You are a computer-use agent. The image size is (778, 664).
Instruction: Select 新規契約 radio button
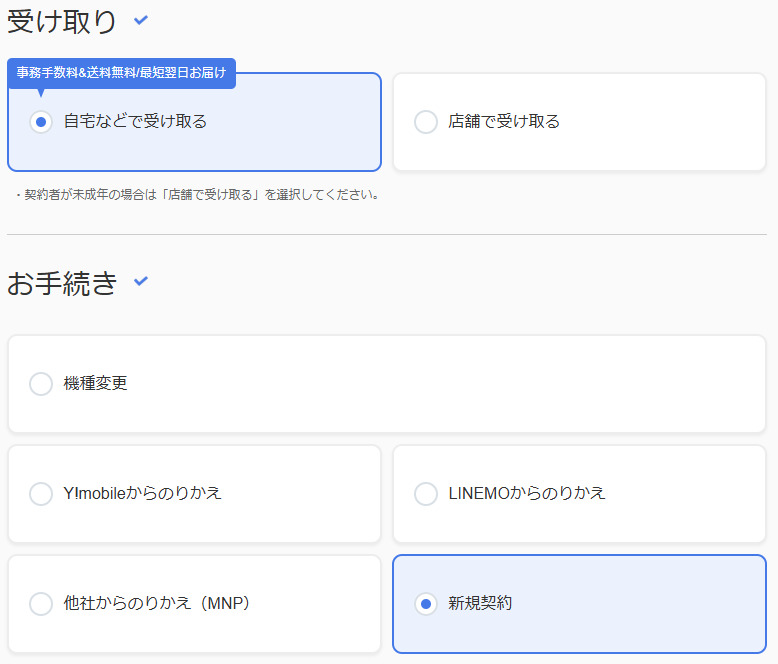[426, 603]
